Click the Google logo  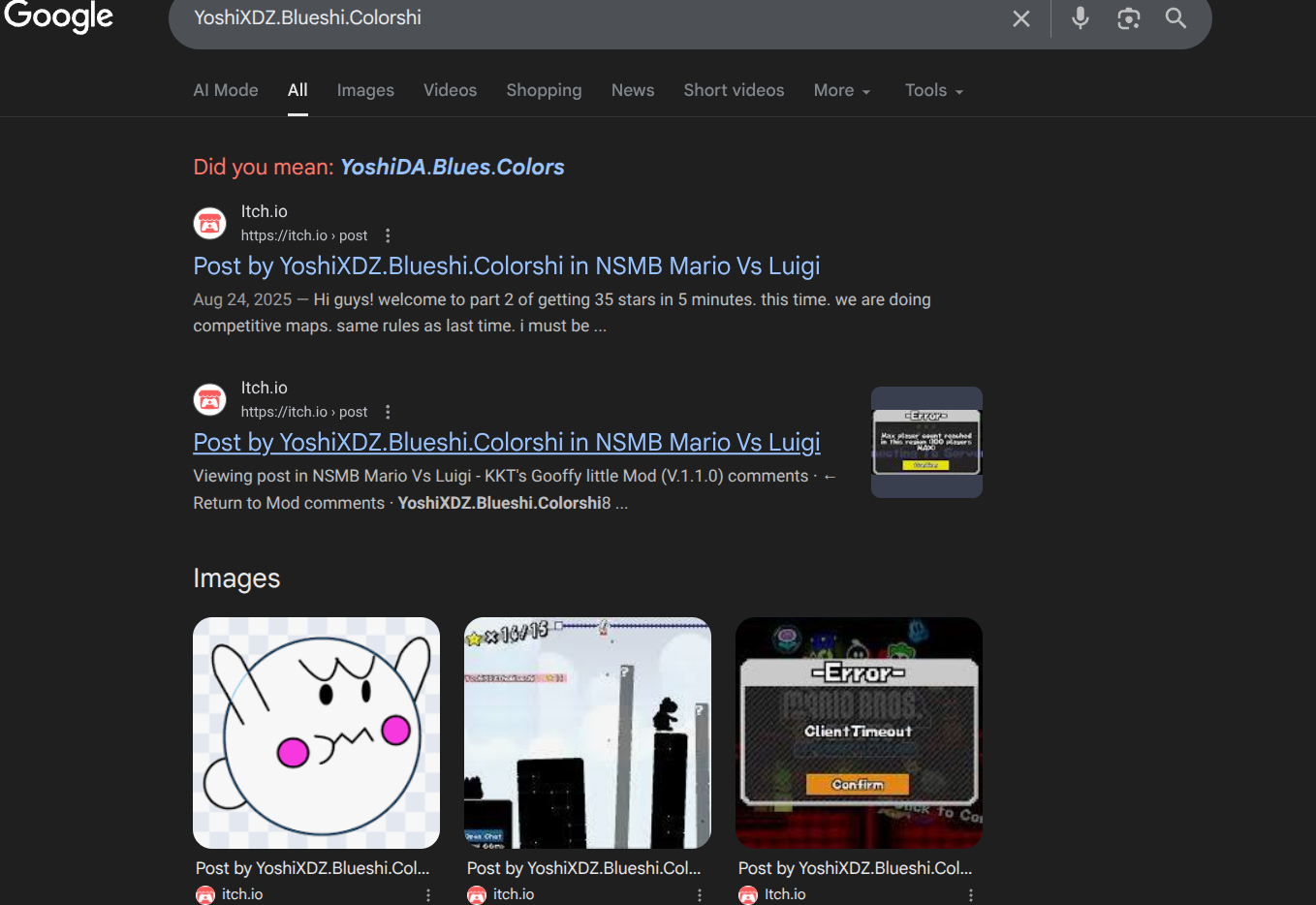[x=58, y=16]
